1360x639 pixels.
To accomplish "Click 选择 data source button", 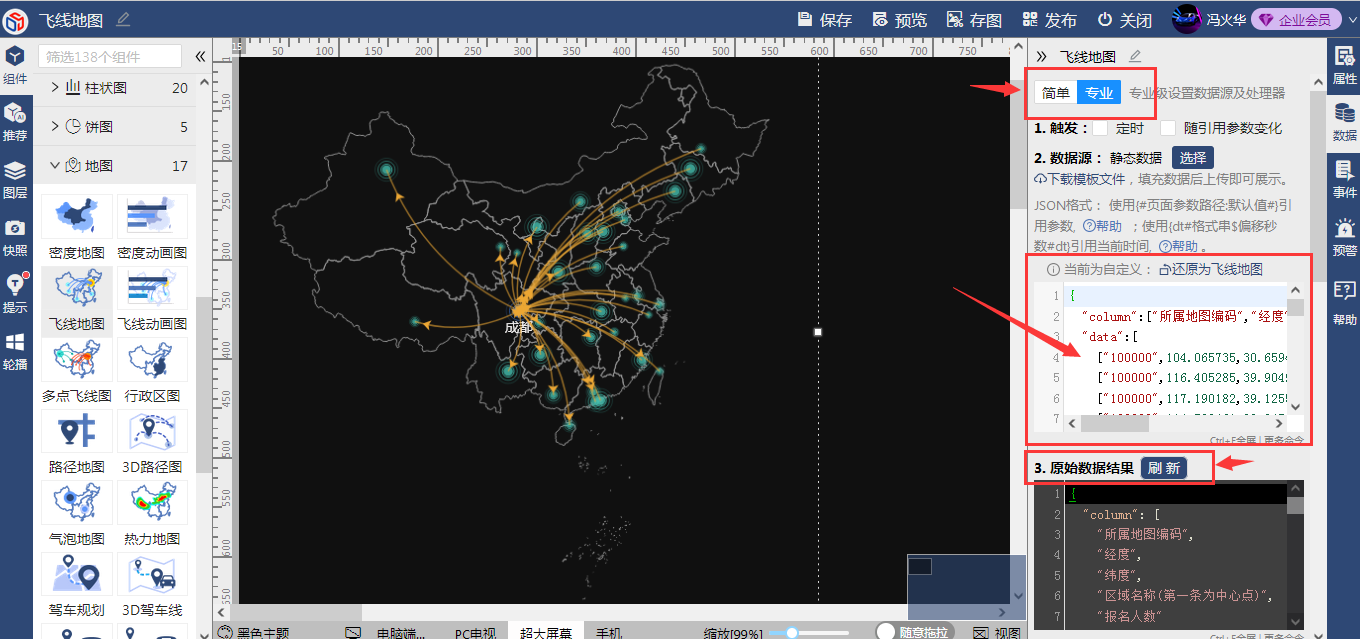I will 1193,157.
